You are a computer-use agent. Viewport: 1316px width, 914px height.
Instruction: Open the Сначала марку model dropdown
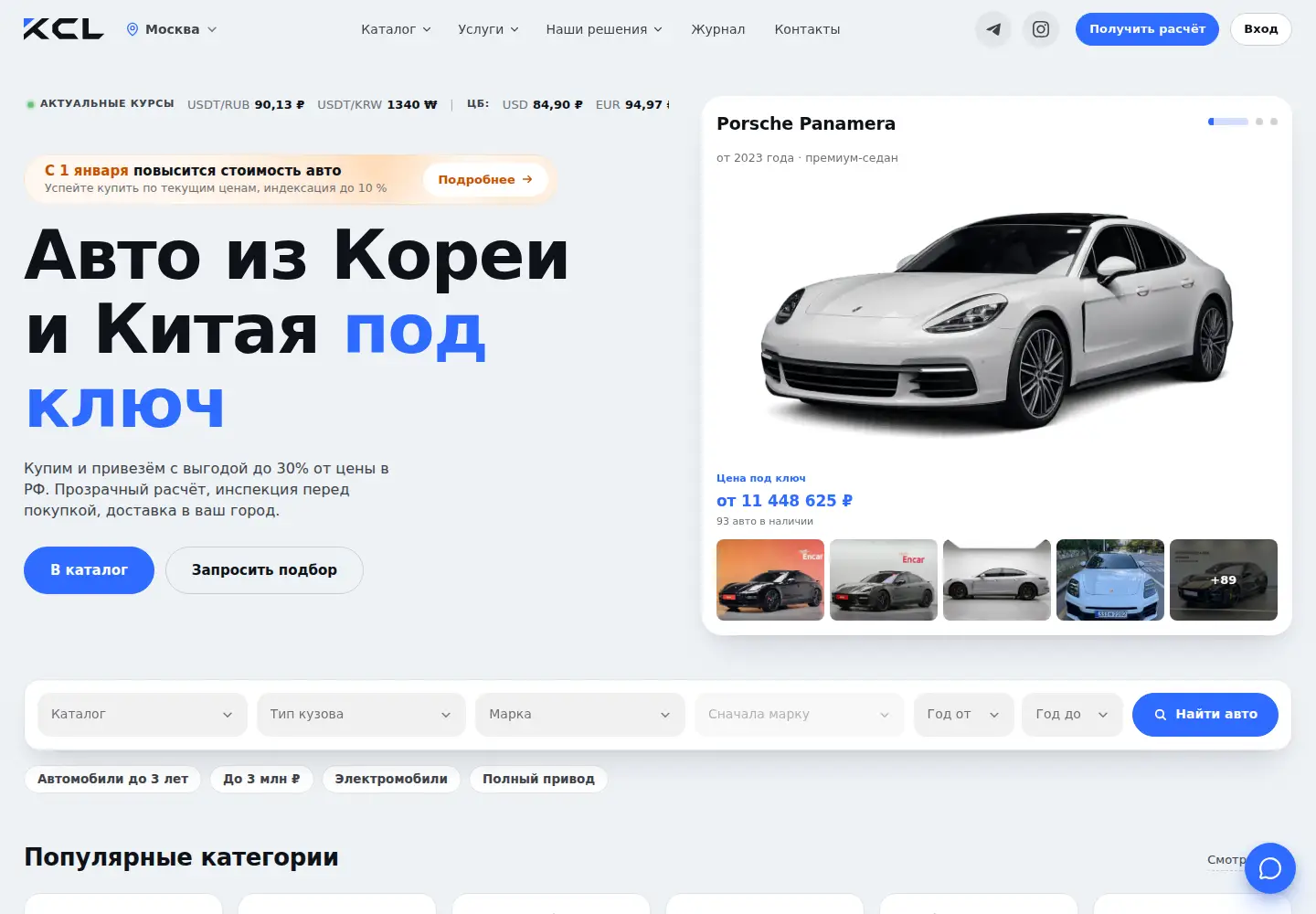pyautogui.click(x=800, y=715)
